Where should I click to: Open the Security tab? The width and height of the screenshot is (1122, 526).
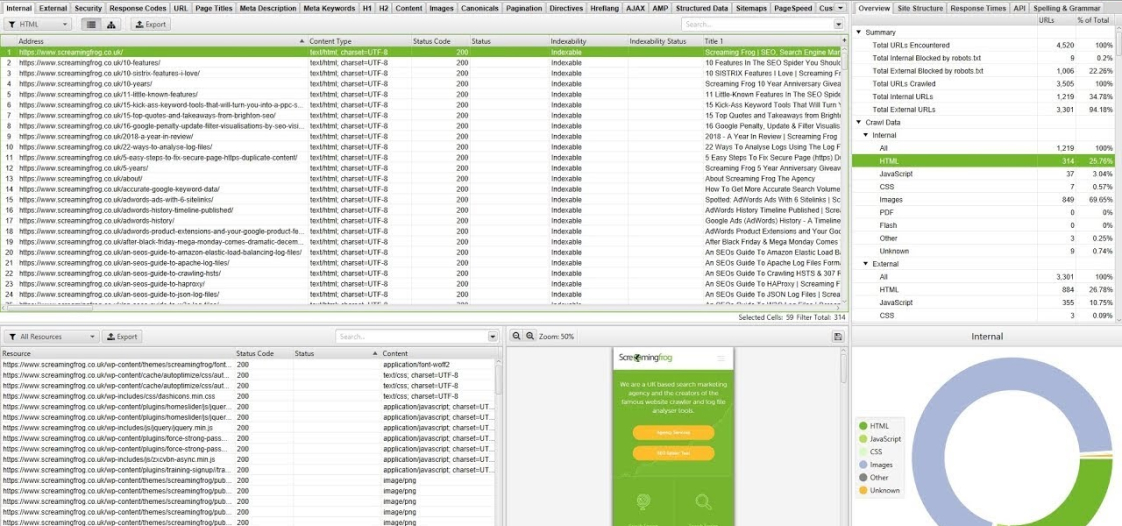click(88, 8)
